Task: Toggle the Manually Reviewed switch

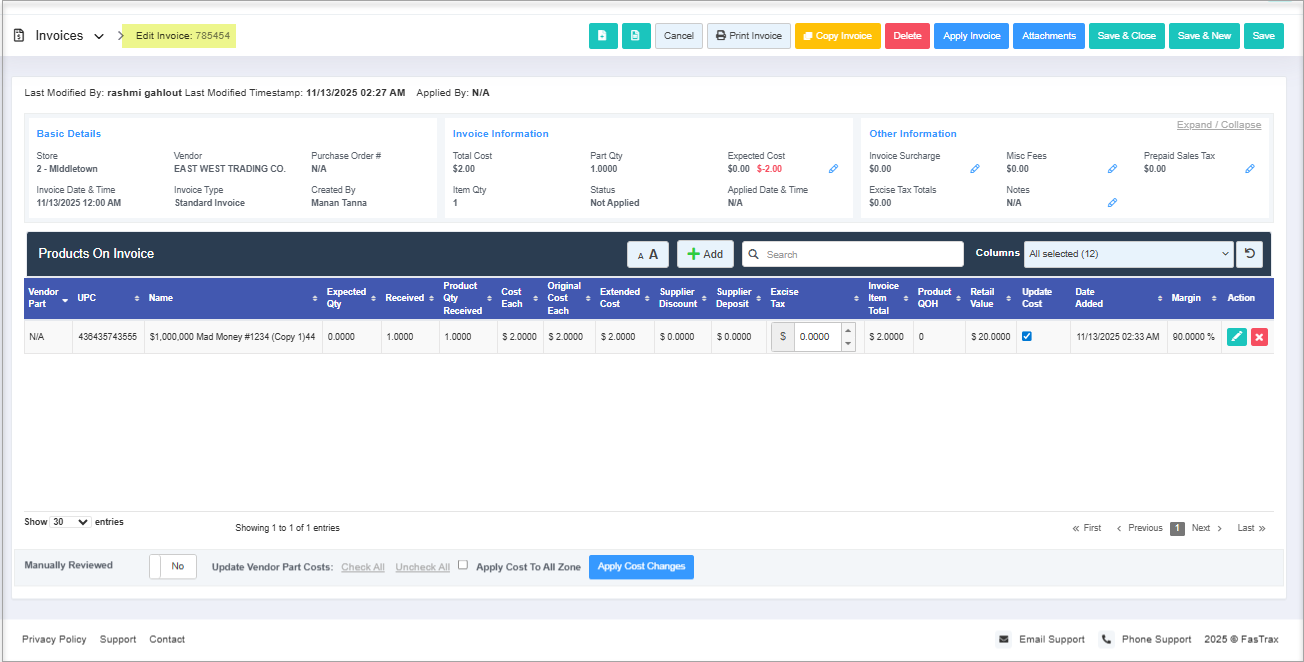Action: coord(173,566)
